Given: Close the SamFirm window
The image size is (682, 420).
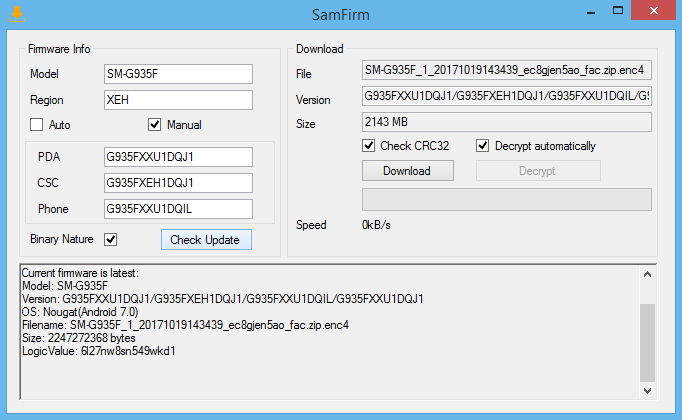Looking at the screenshot, I should pos(654,10).
